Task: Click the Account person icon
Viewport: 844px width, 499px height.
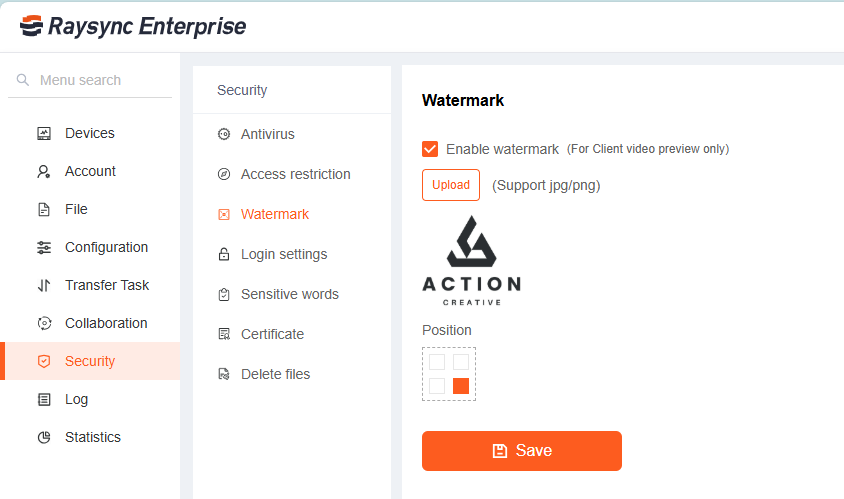Action: [44, 171]
